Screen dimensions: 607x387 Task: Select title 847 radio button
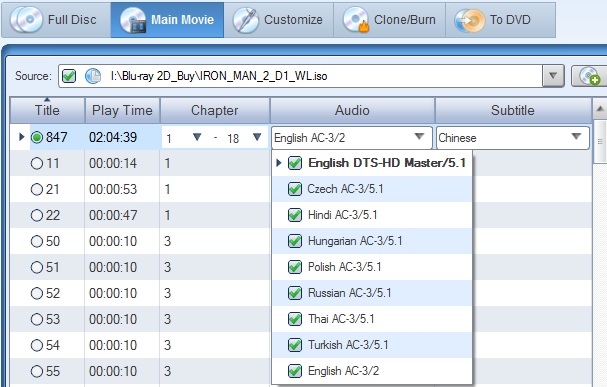[37, 137]
